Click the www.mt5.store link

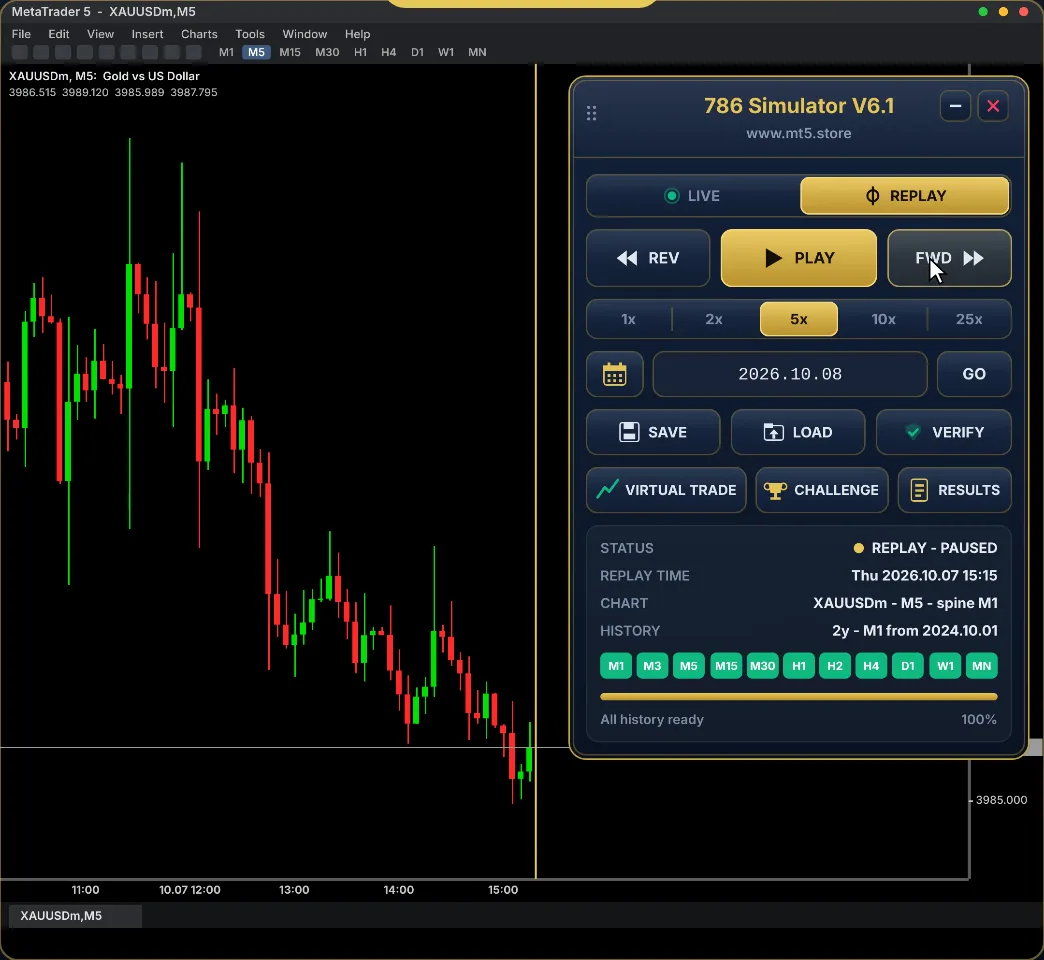point(798,133)
